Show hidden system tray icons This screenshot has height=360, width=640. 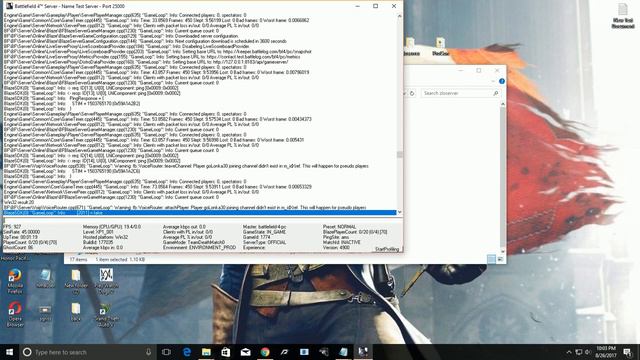(569, 352)
